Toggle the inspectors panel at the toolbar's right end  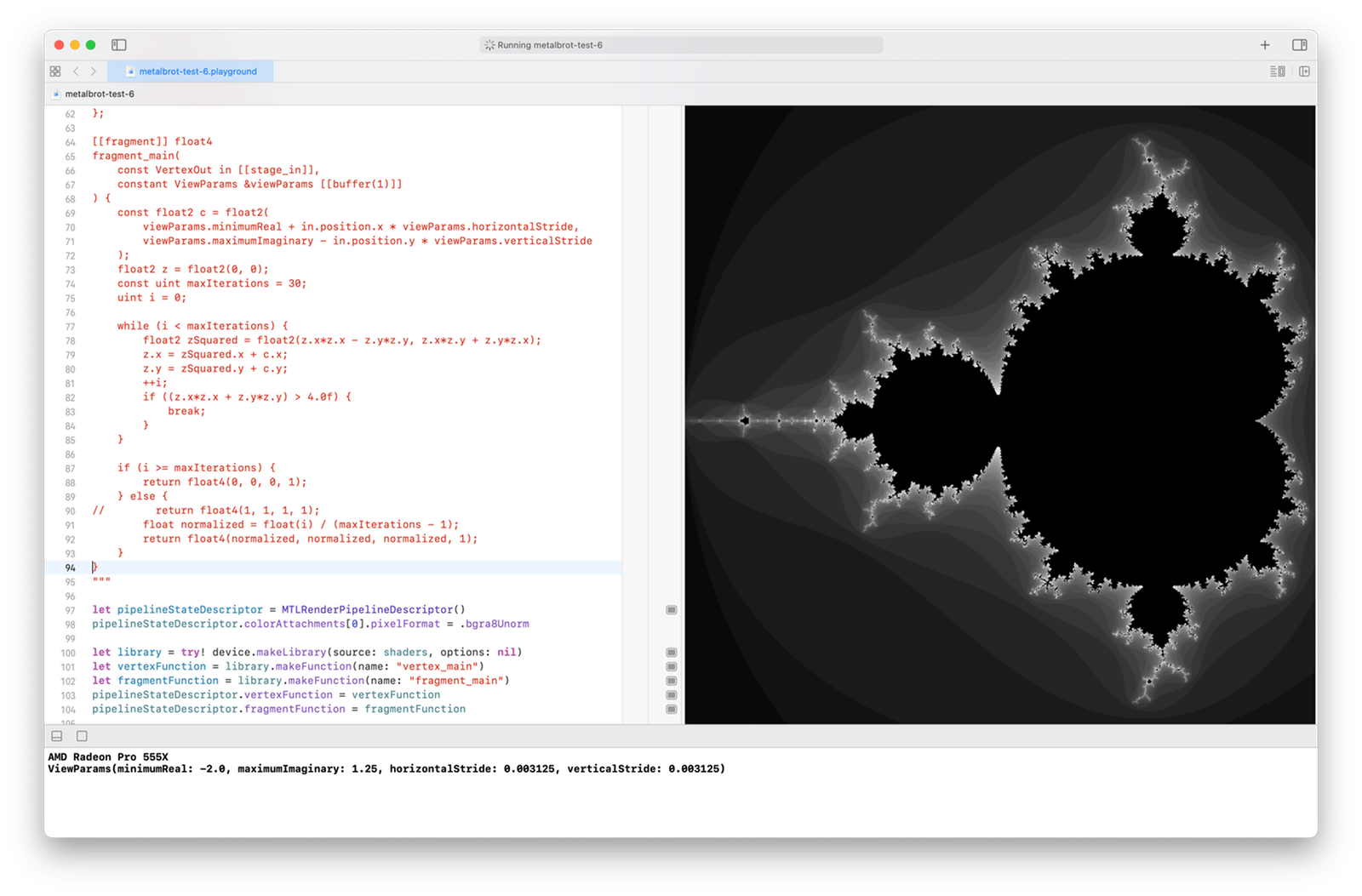1299,45
